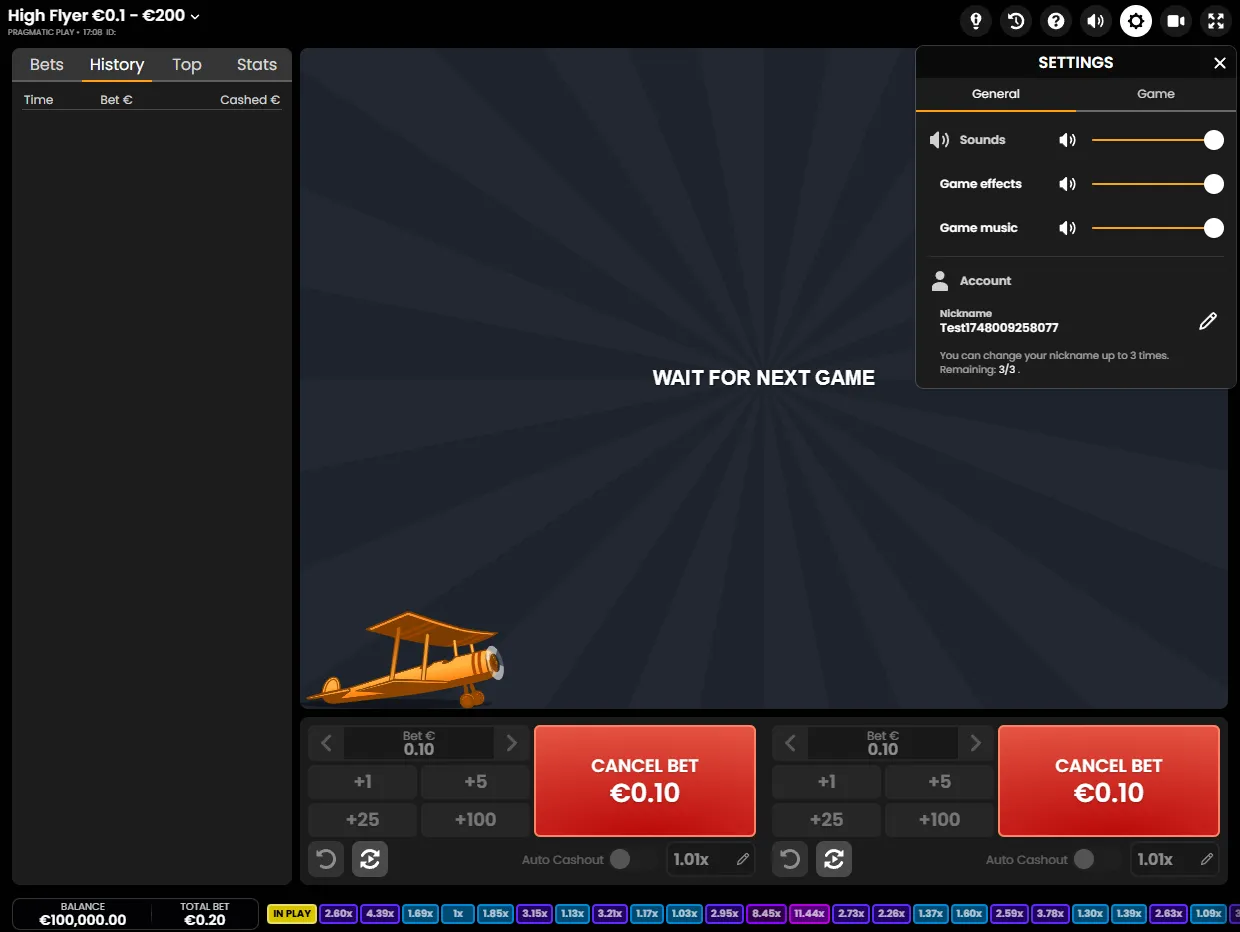Screen dimensions: 1240x932
Task: Add +100 in first bet panel
Action: click(x=475, y=820)
